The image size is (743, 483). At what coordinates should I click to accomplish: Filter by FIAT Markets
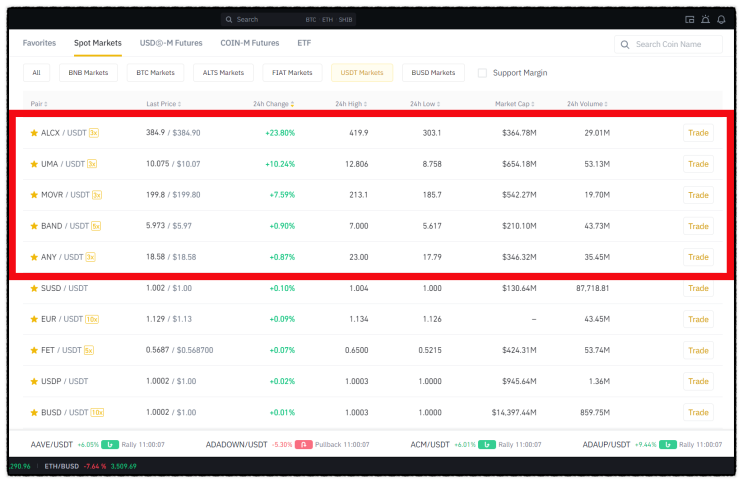tap(292, 73)
